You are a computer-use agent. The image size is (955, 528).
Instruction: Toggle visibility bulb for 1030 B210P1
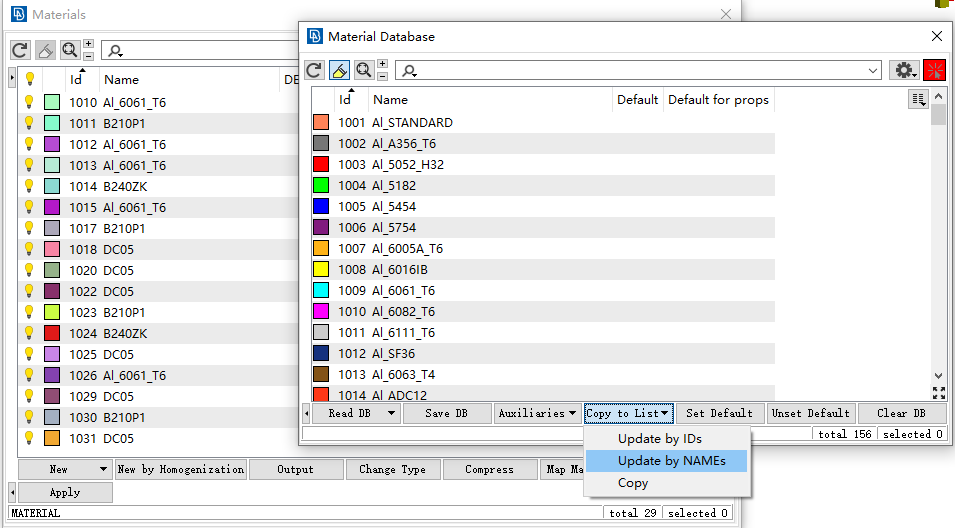click(x=29, y=417)
